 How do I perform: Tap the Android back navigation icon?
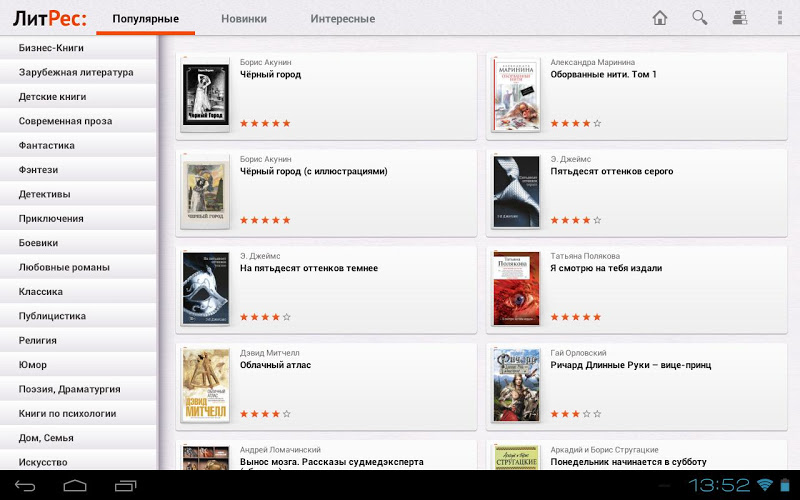click(x=24, y=485)
